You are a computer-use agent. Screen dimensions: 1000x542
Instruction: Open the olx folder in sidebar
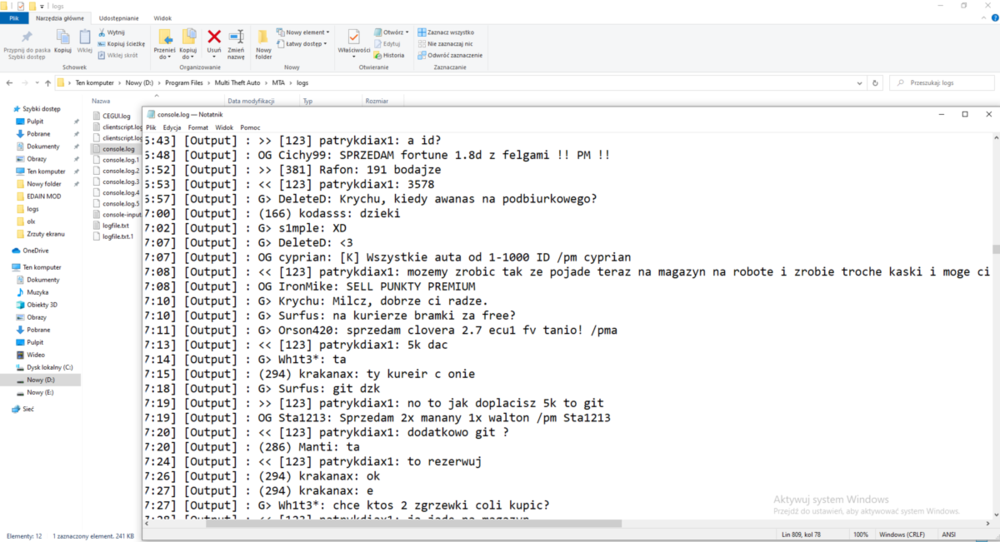click(x=31, y=221)
